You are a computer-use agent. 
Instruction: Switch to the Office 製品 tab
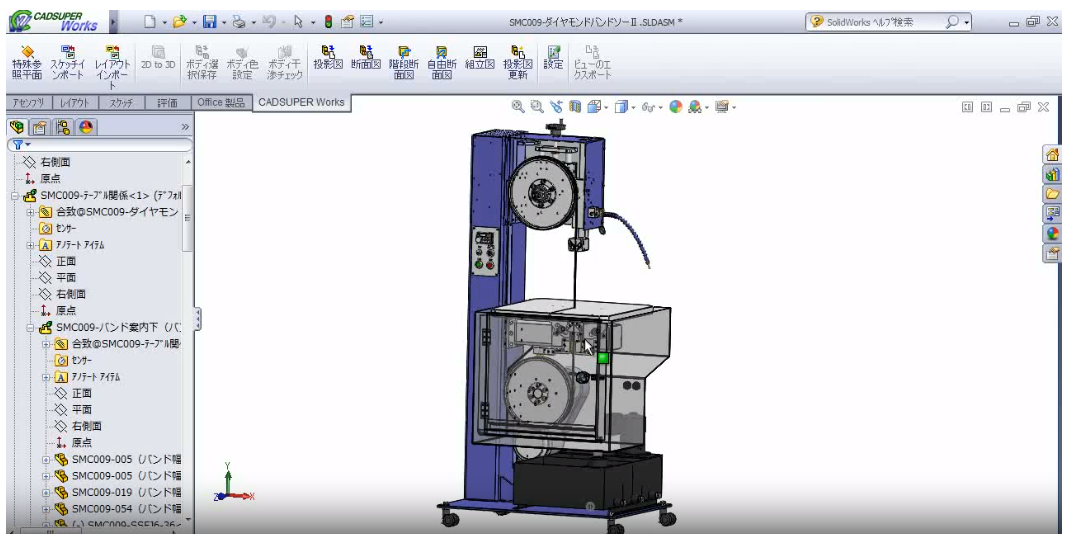(x=221, y=103)
